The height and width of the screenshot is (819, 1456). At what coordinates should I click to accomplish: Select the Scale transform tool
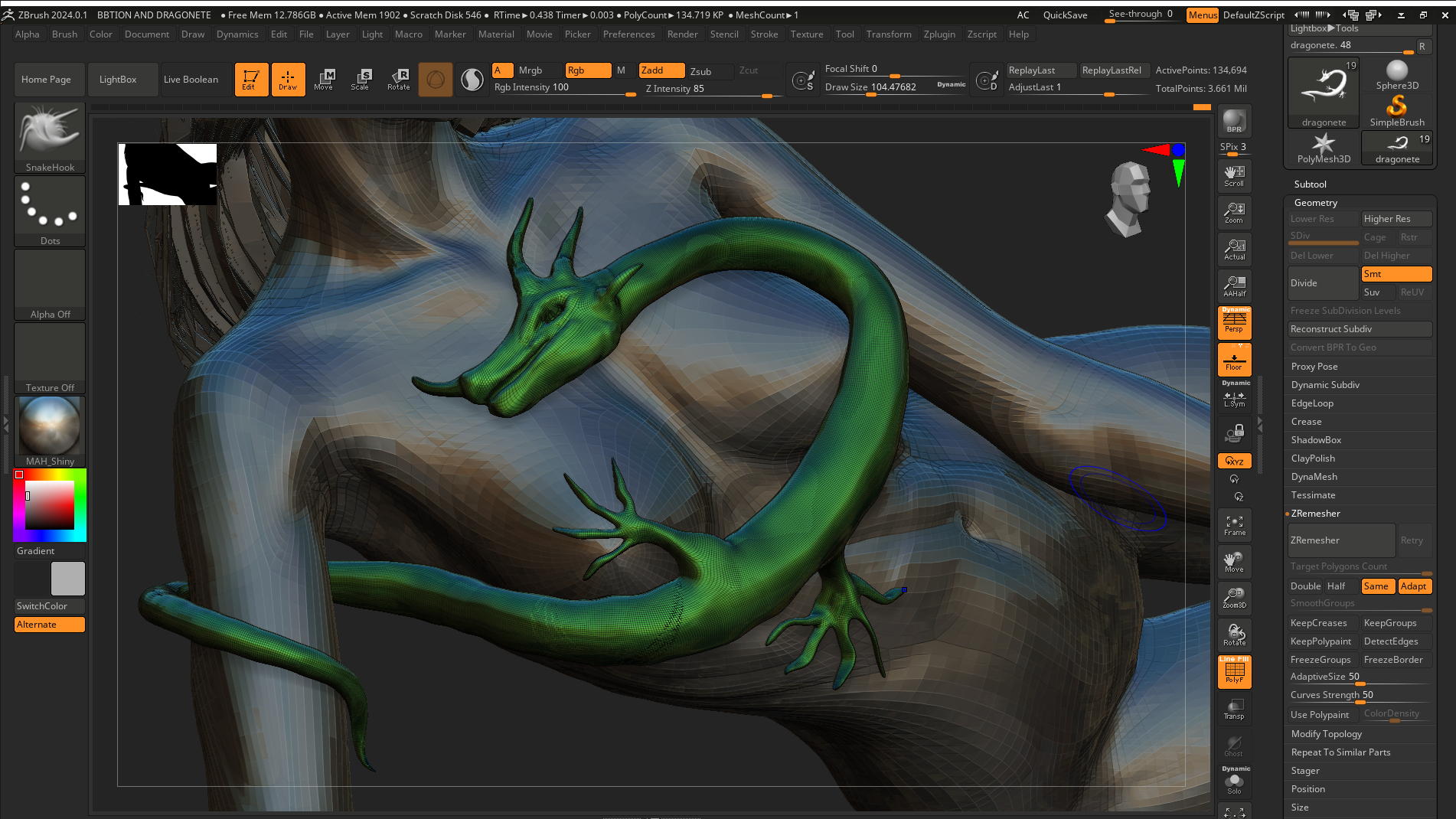[x=361, y=79]
